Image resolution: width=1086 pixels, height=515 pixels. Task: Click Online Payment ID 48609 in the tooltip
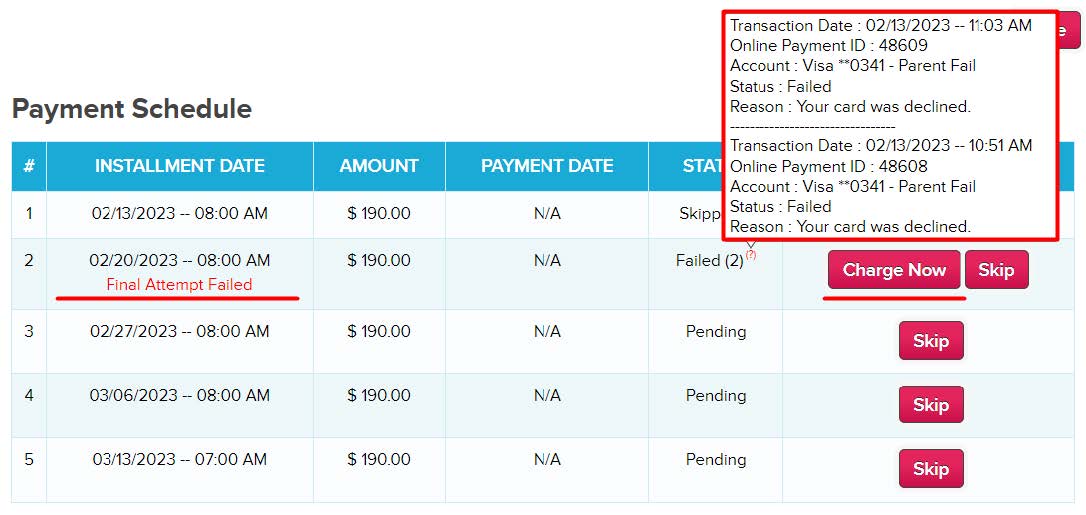(x=829, y=46)
